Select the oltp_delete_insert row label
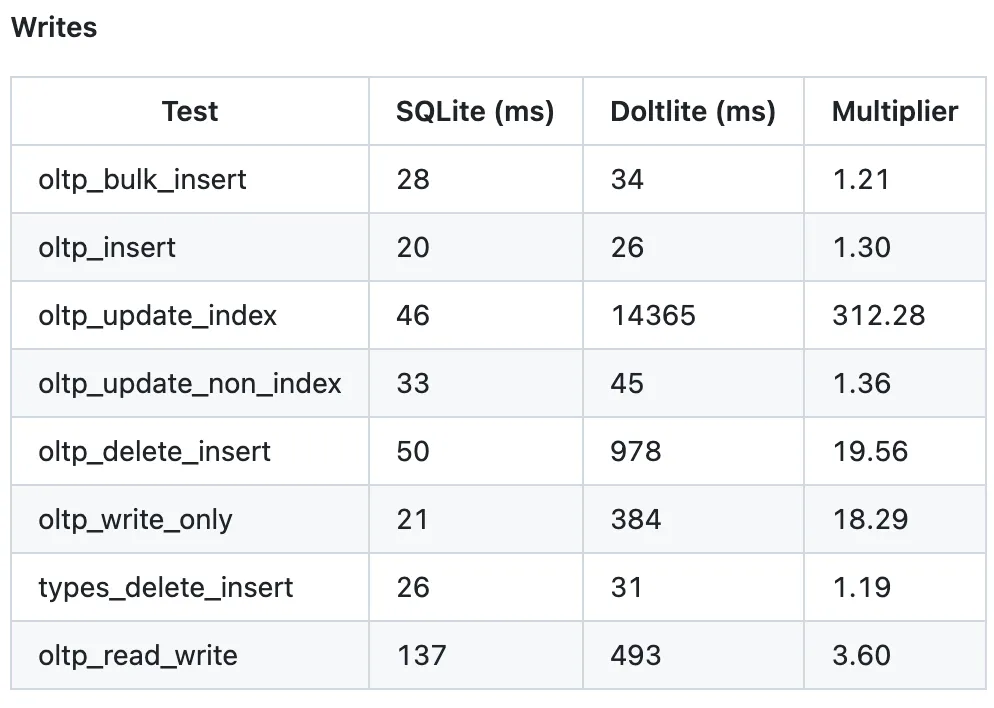Viewport: 994px width, 708px height. pos(154,452)
